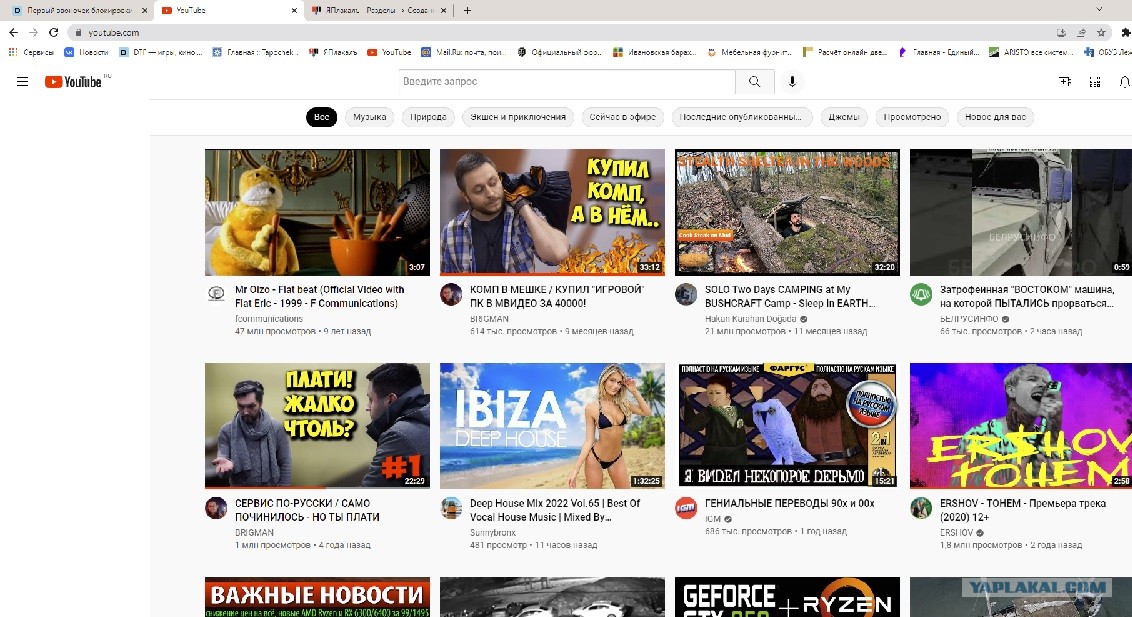Open the Extensions puzzle icon
The height and width of the screenshot is (617, 1132).
coord(1126,32)
